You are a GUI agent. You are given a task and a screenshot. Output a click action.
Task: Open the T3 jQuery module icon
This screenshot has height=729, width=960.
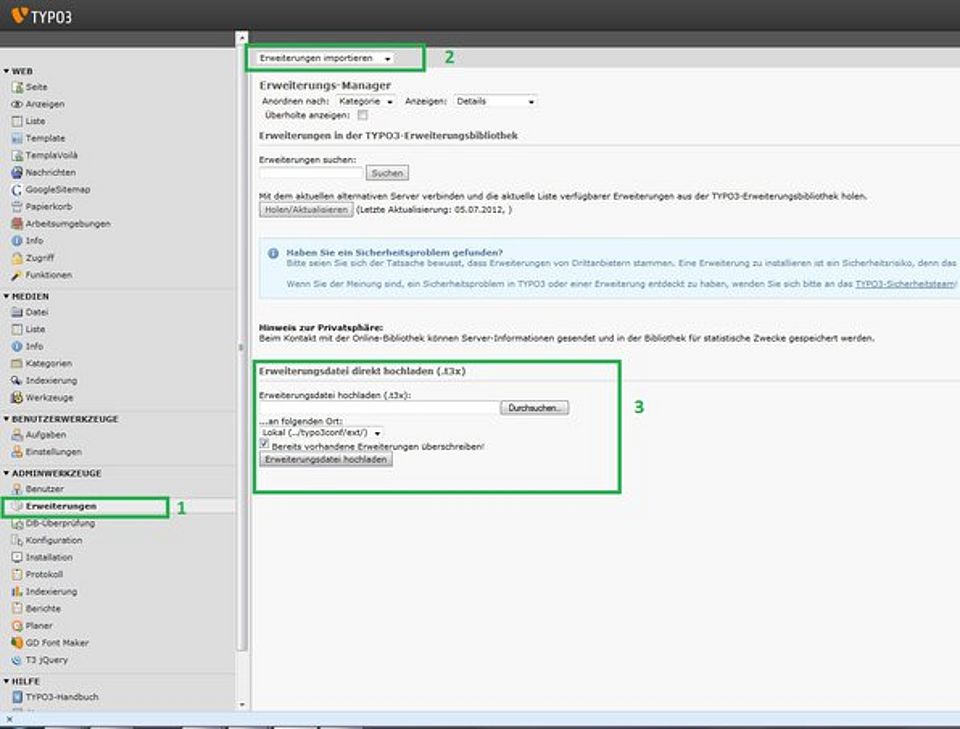tap(17, 660)
